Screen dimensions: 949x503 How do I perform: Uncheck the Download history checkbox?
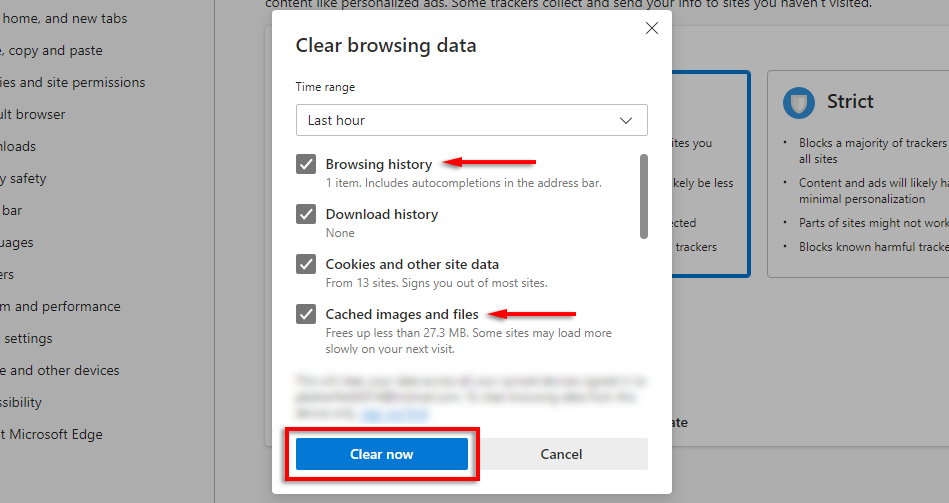coord(306,214)
